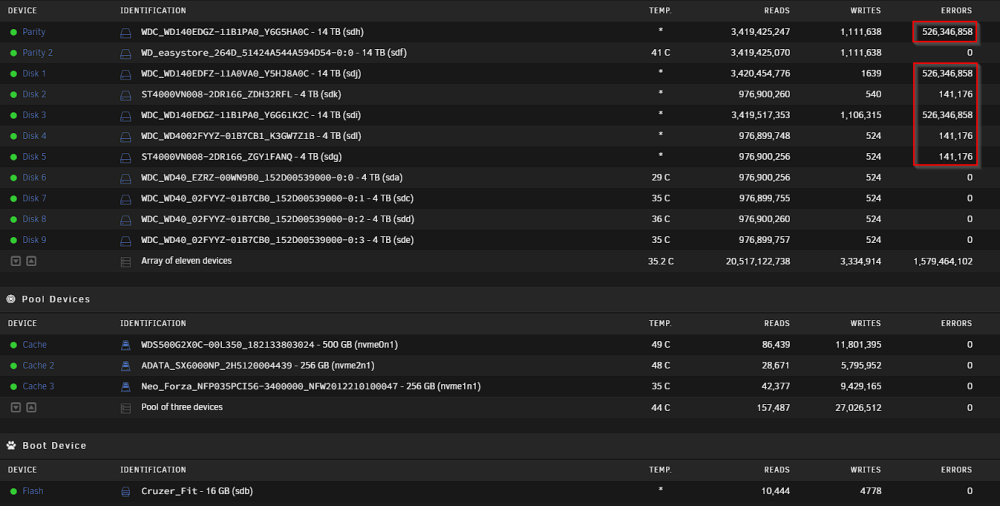Click the green status dot for Cache
Screen dimensions: 1000x506
[13, 345]
